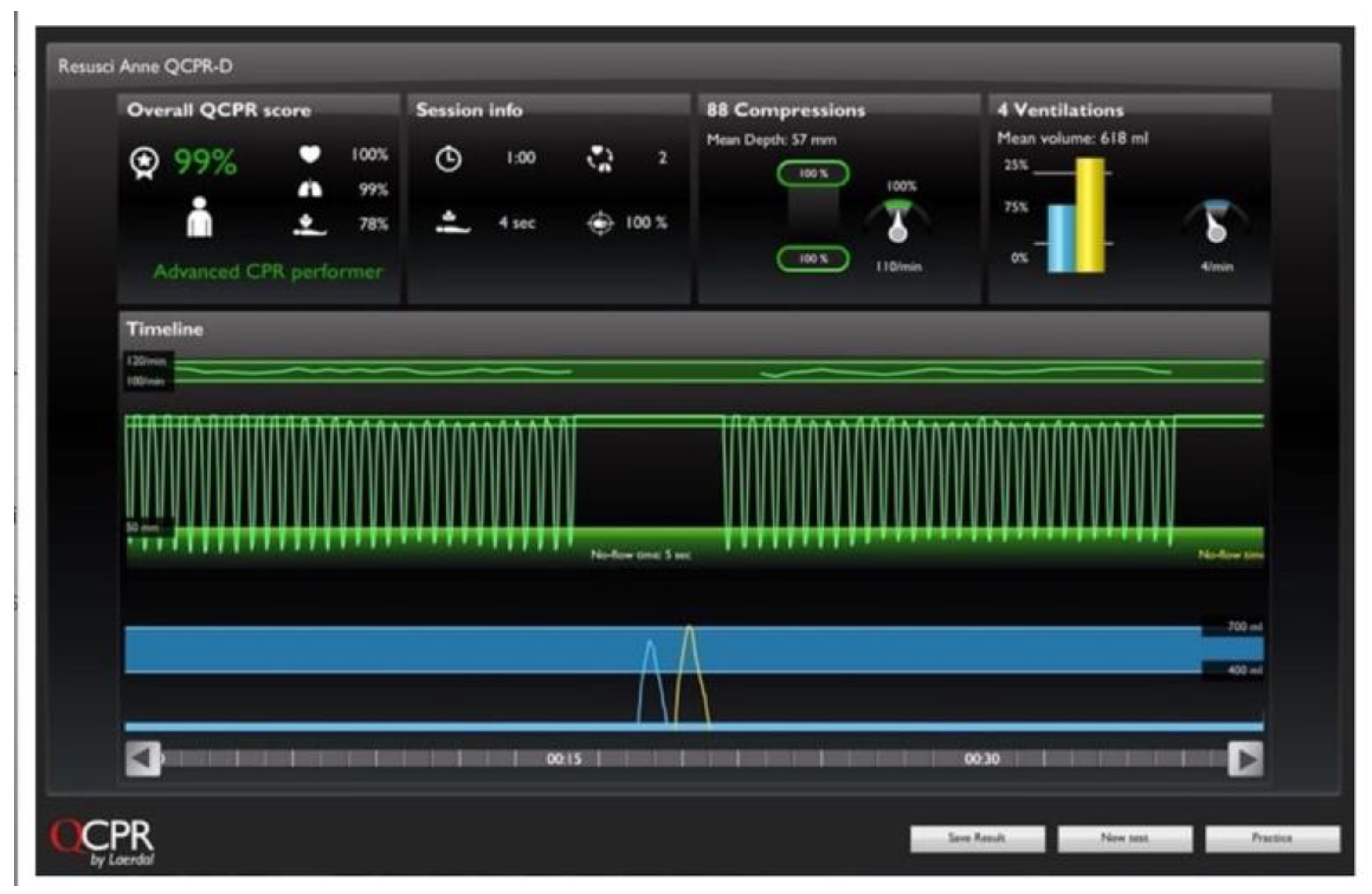1372x894 pixels.
Task: Click the white person figure icon
Action: coord(200,217)
